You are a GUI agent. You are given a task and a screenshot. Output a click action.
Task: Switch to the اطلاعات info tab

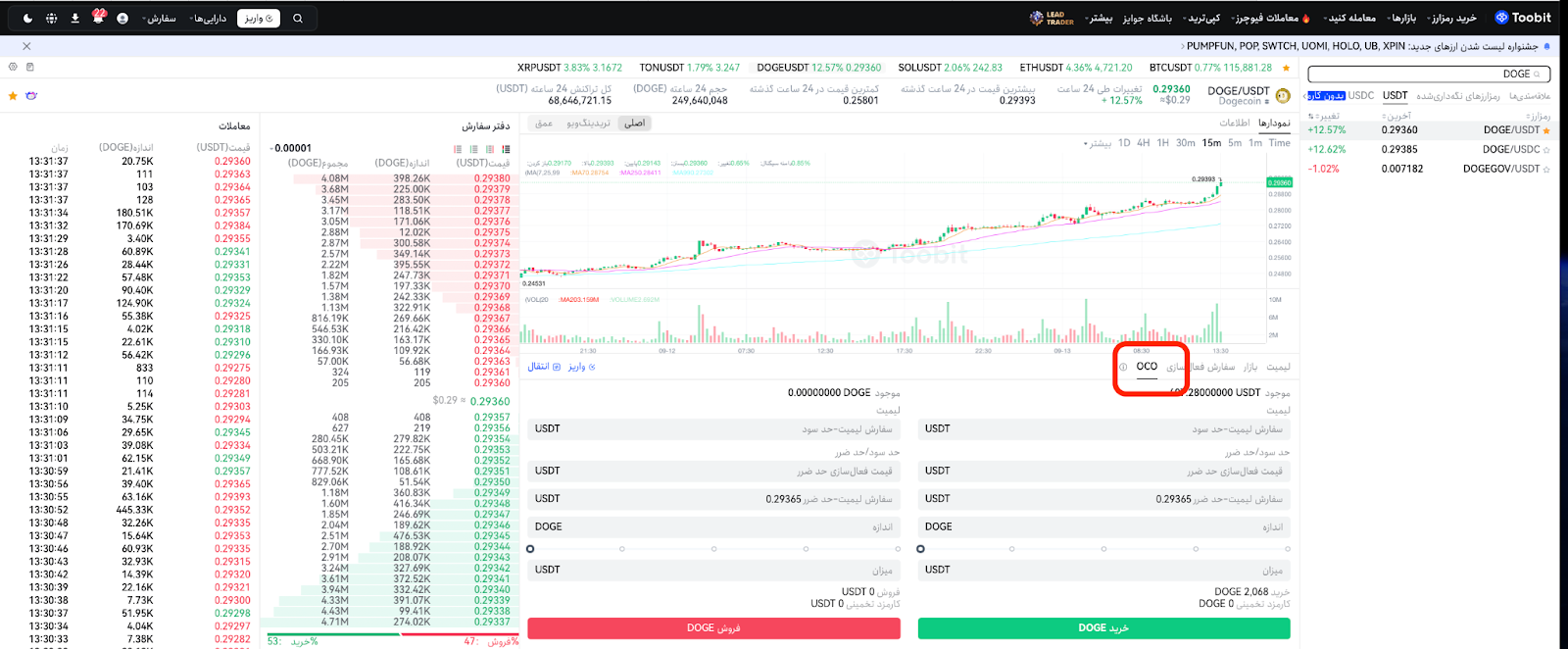tap(1234, 123)
